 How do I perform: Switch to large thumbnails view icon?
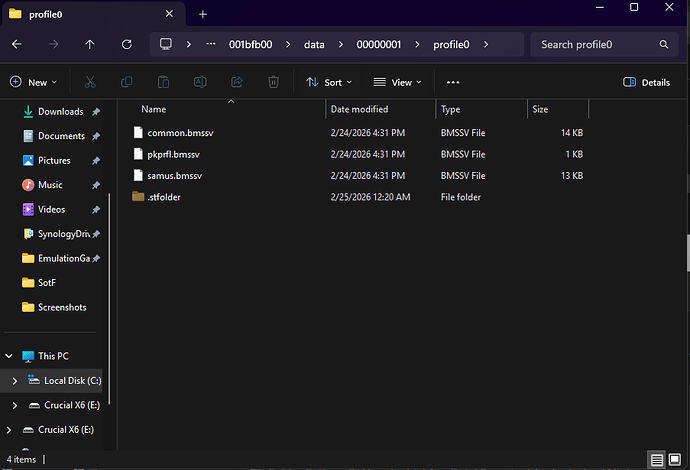pos(676,459)
